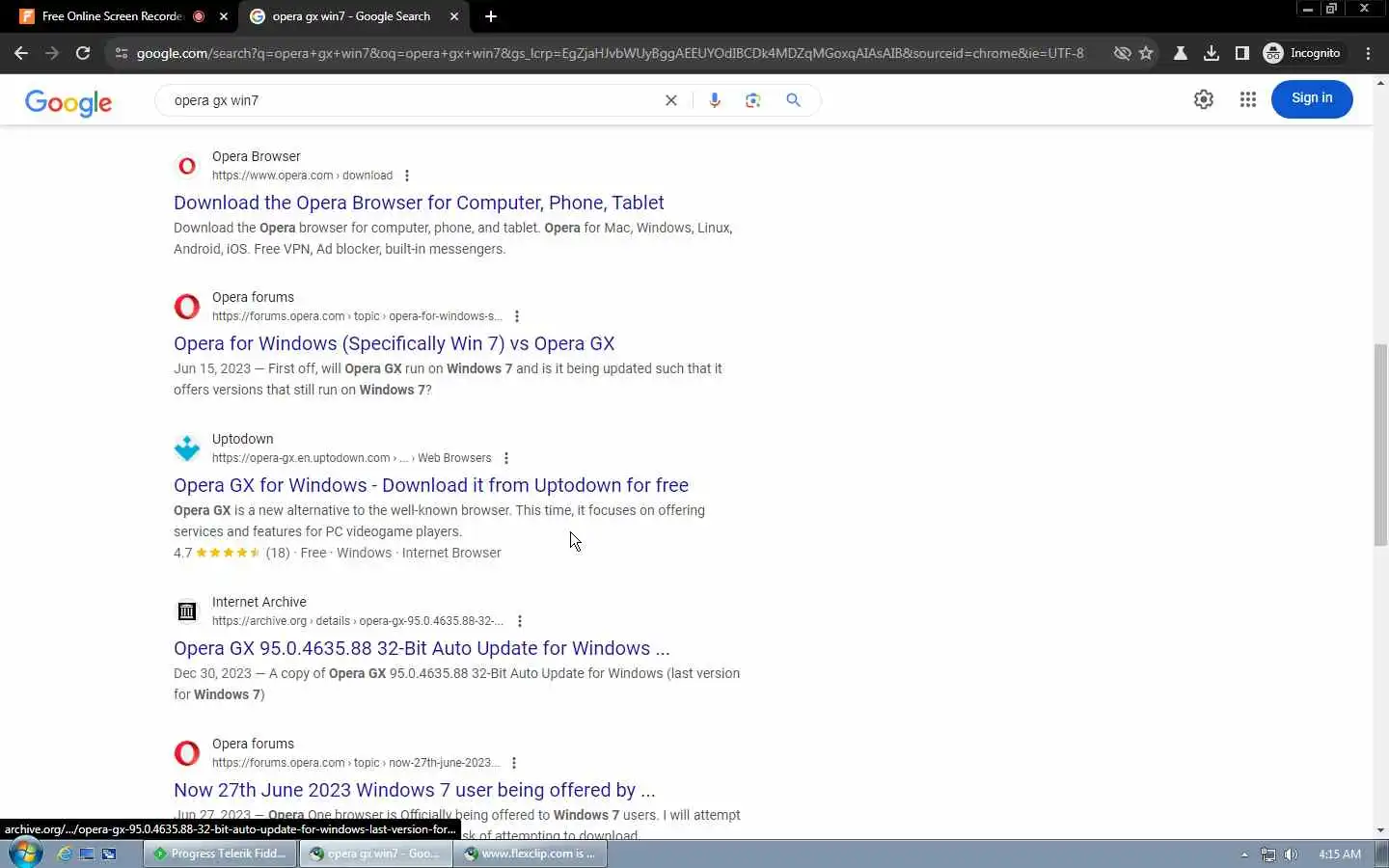Open a new tab with the plus button

491,16
